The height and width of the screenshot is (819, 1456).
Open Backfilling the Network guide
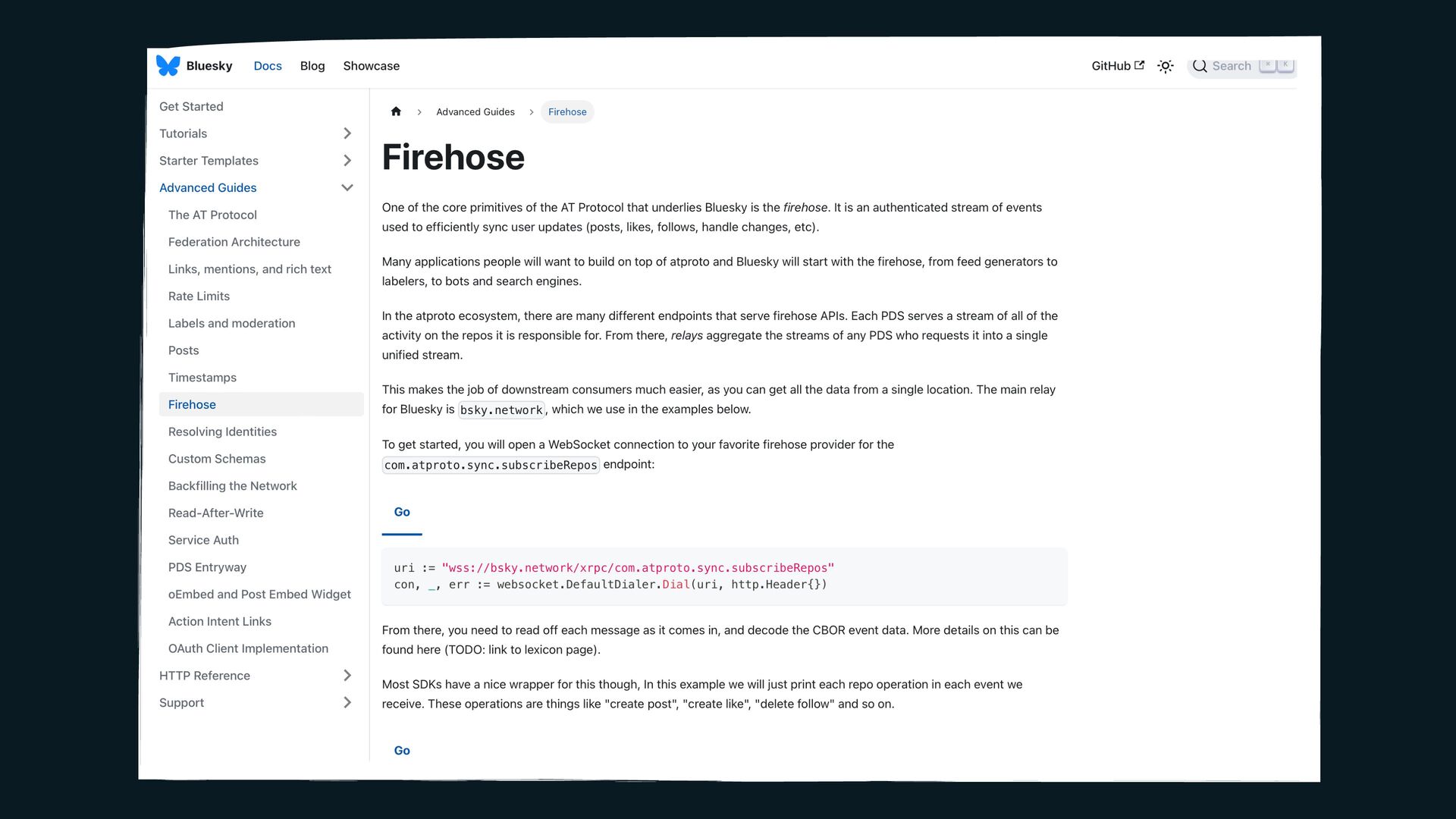[x=232, y=486]
